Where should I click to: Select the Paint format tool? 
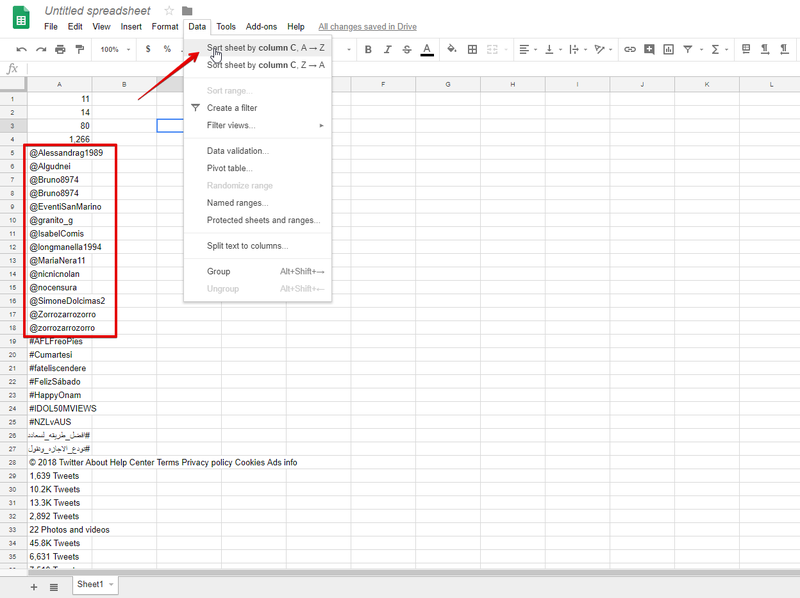[80, 50]
